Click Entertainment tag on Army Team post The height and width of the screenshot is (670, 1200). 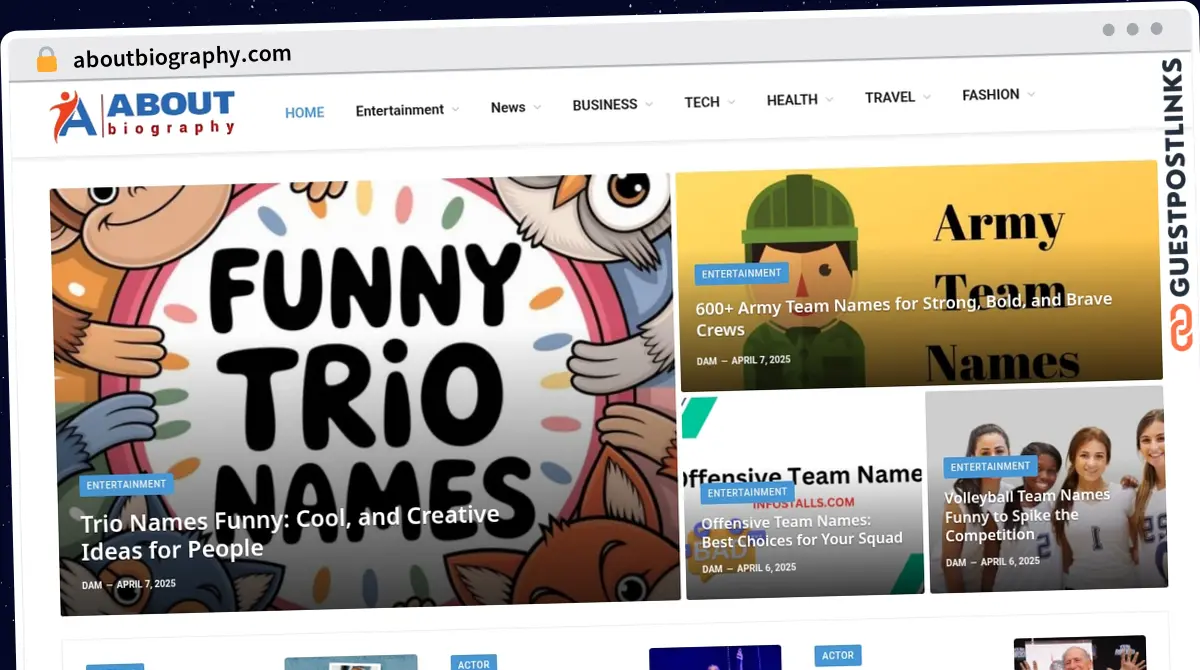[741, 273]
